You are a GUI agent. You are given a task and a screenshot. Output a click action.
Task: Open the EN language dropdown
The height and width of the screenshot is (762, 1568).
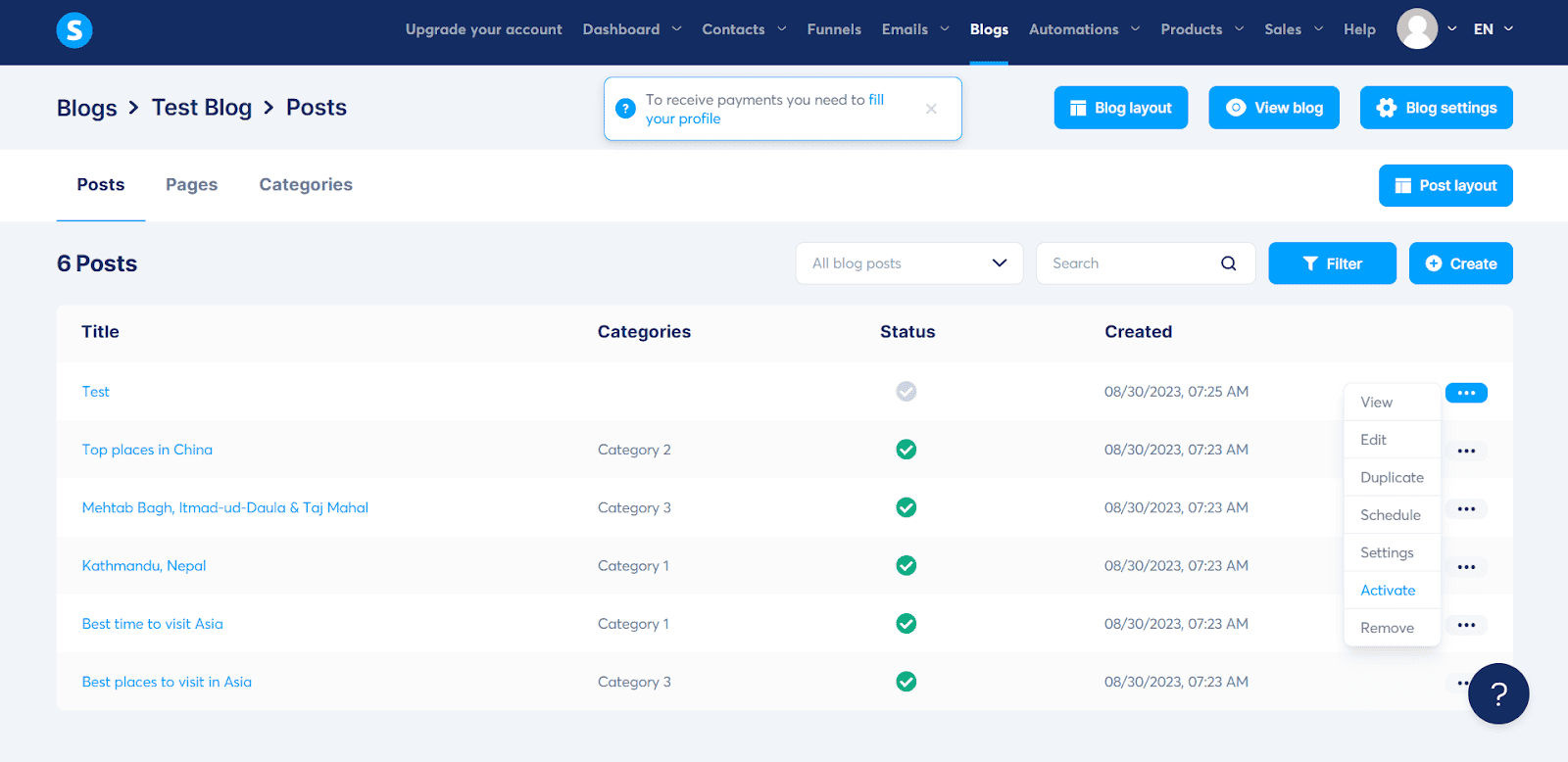[1493, 29]
